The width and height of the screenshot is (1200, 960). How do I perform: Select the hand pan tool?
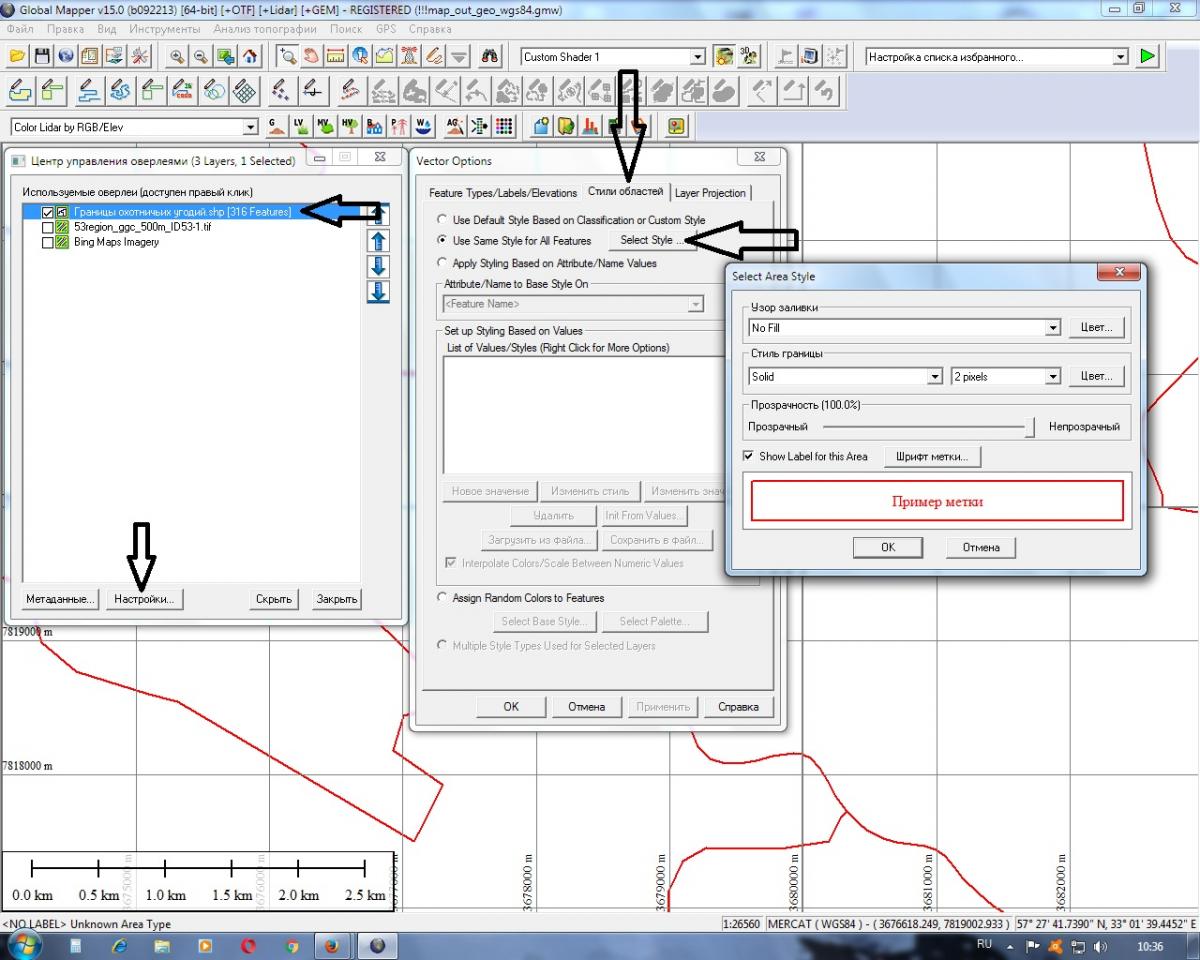[311, 57]
